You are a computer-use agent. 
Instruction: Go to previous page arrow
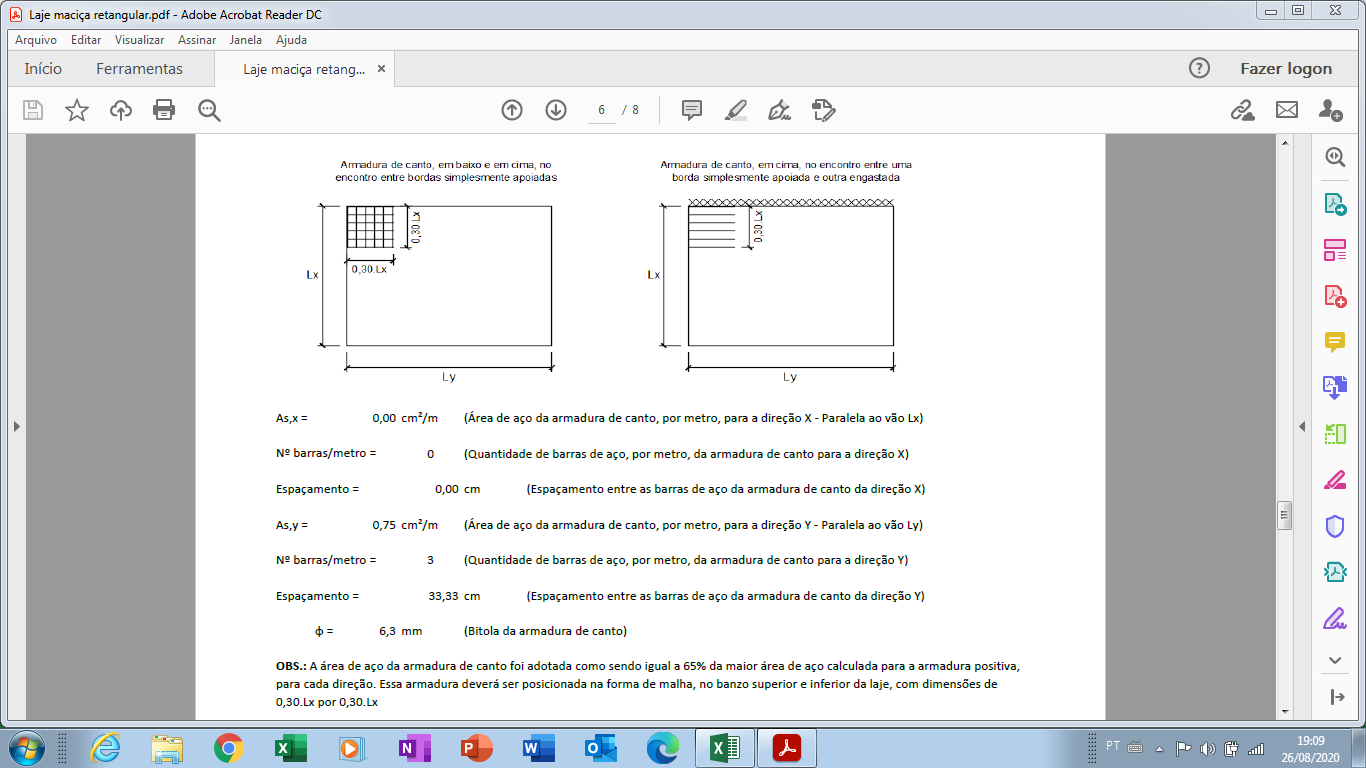pos(512,110)
